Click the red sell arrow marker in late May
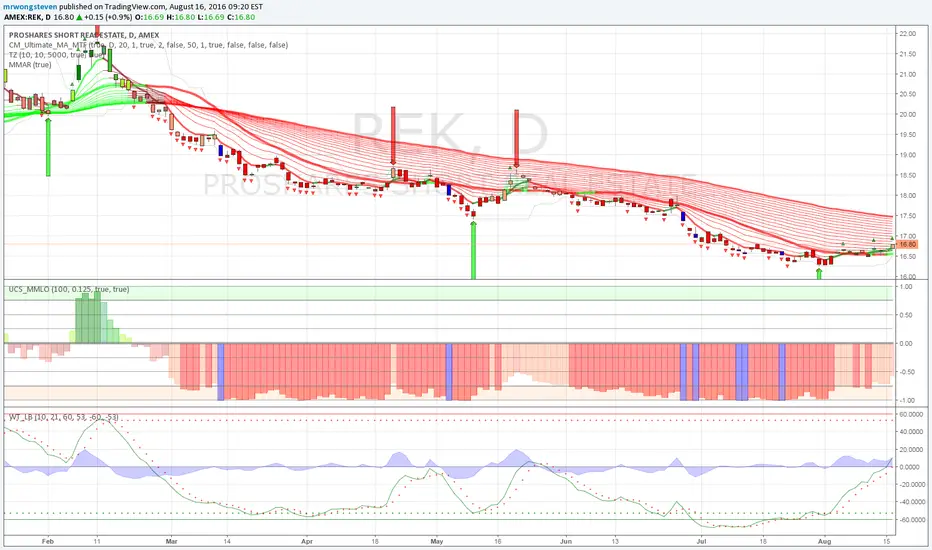Image resolution: width=932 pixels, height=550 pixels. [517, 139]
